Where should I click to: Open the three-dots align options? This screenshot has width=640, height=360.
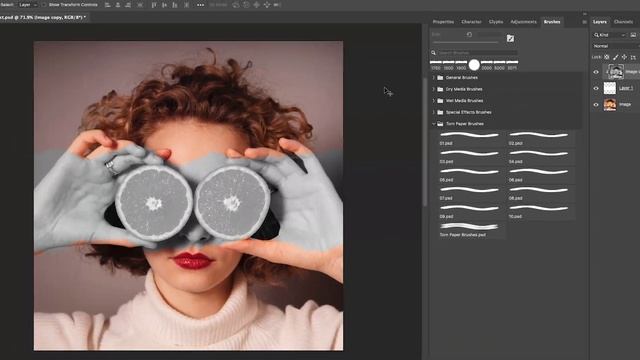pyautogui.click(x=200, y=5)
